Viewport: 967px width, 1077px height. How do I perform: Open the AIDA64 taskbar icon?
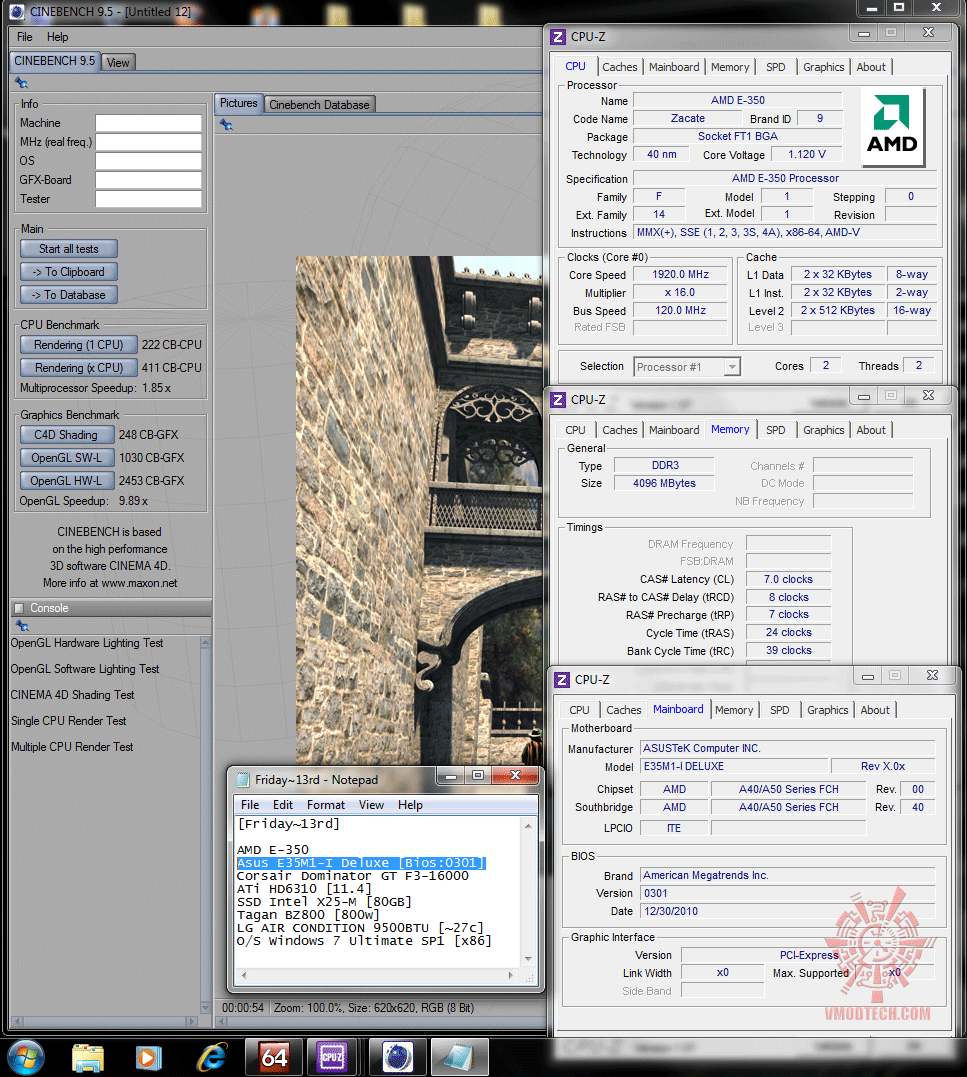point(274,1057)
